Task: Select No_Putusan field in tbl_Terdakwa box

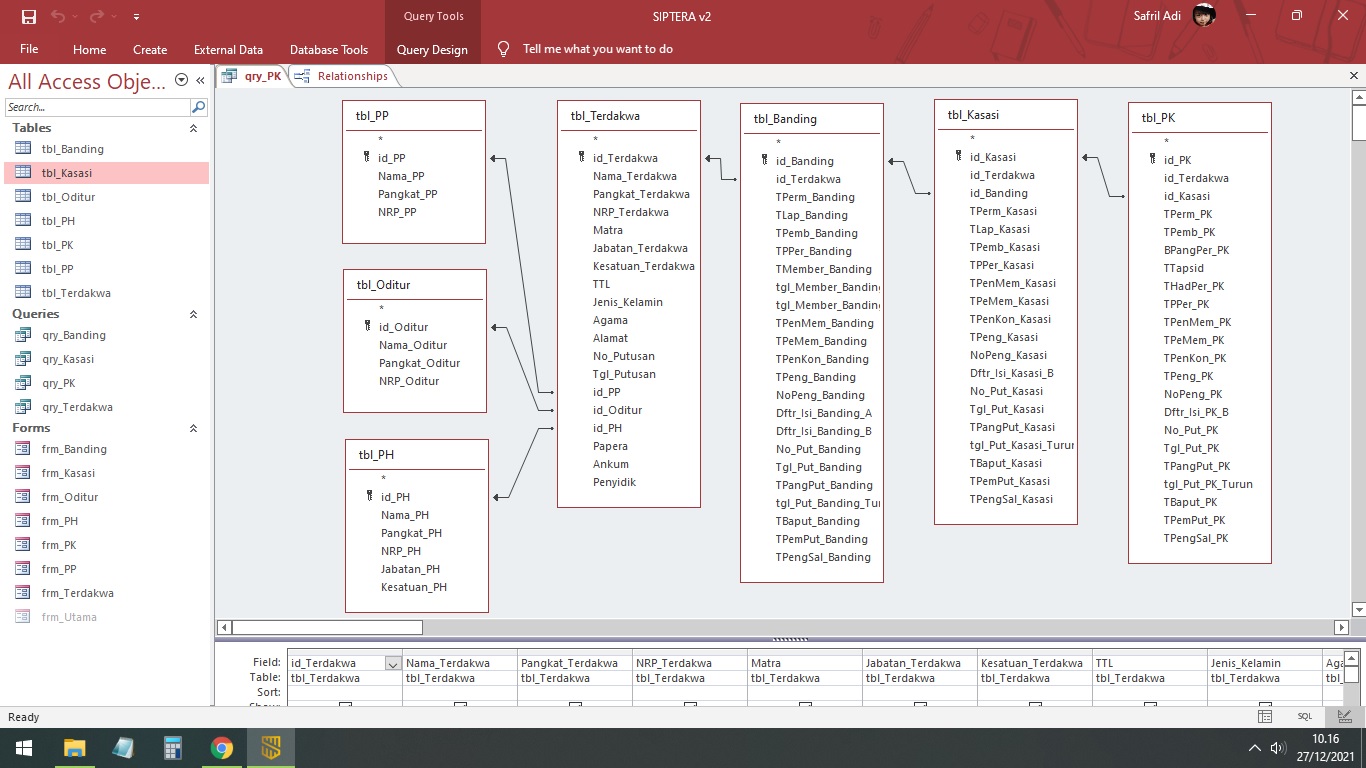Action: tap(624, 356)
